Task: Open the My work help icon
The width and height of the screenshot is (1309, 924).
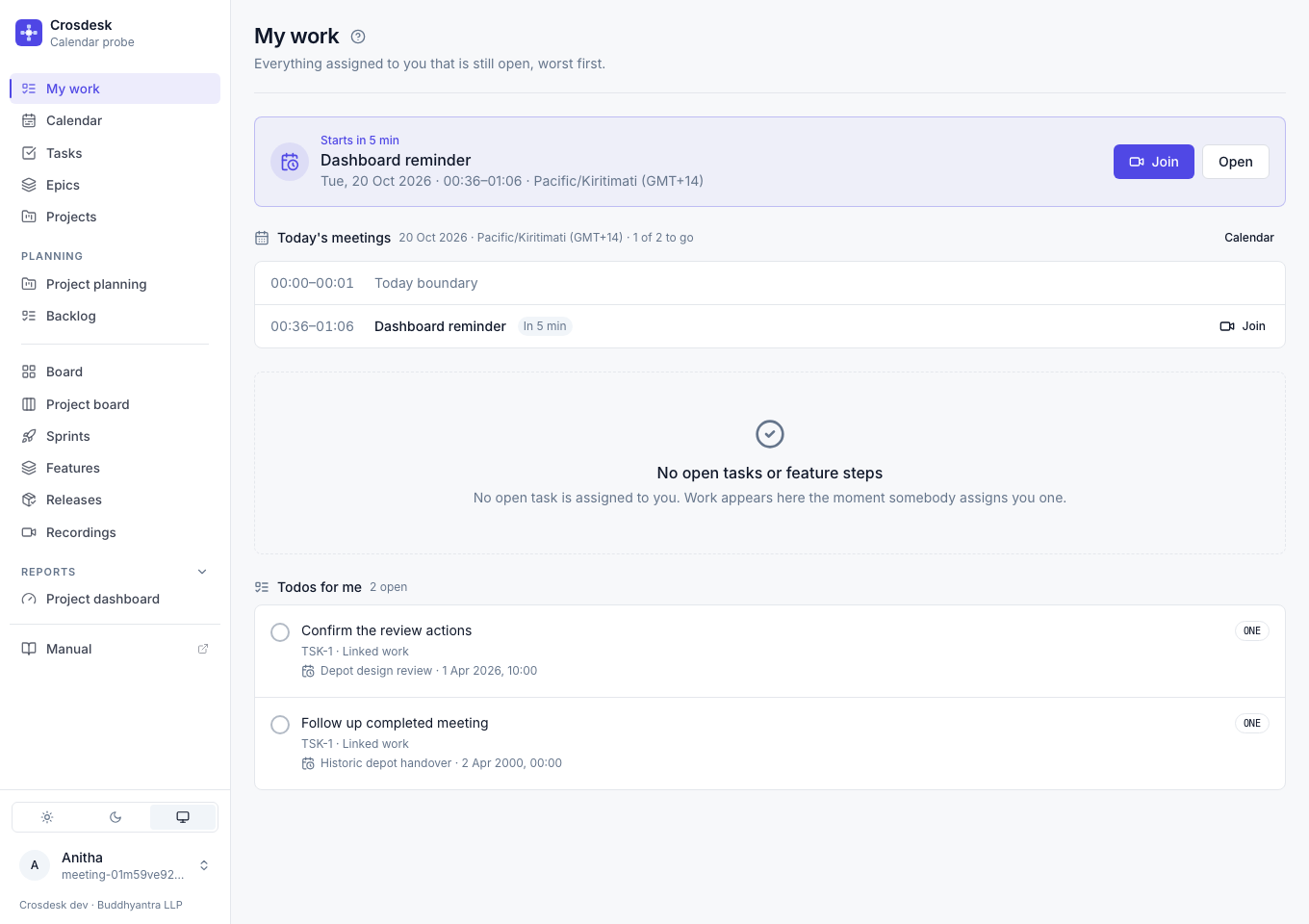Action: pos(358,37)
